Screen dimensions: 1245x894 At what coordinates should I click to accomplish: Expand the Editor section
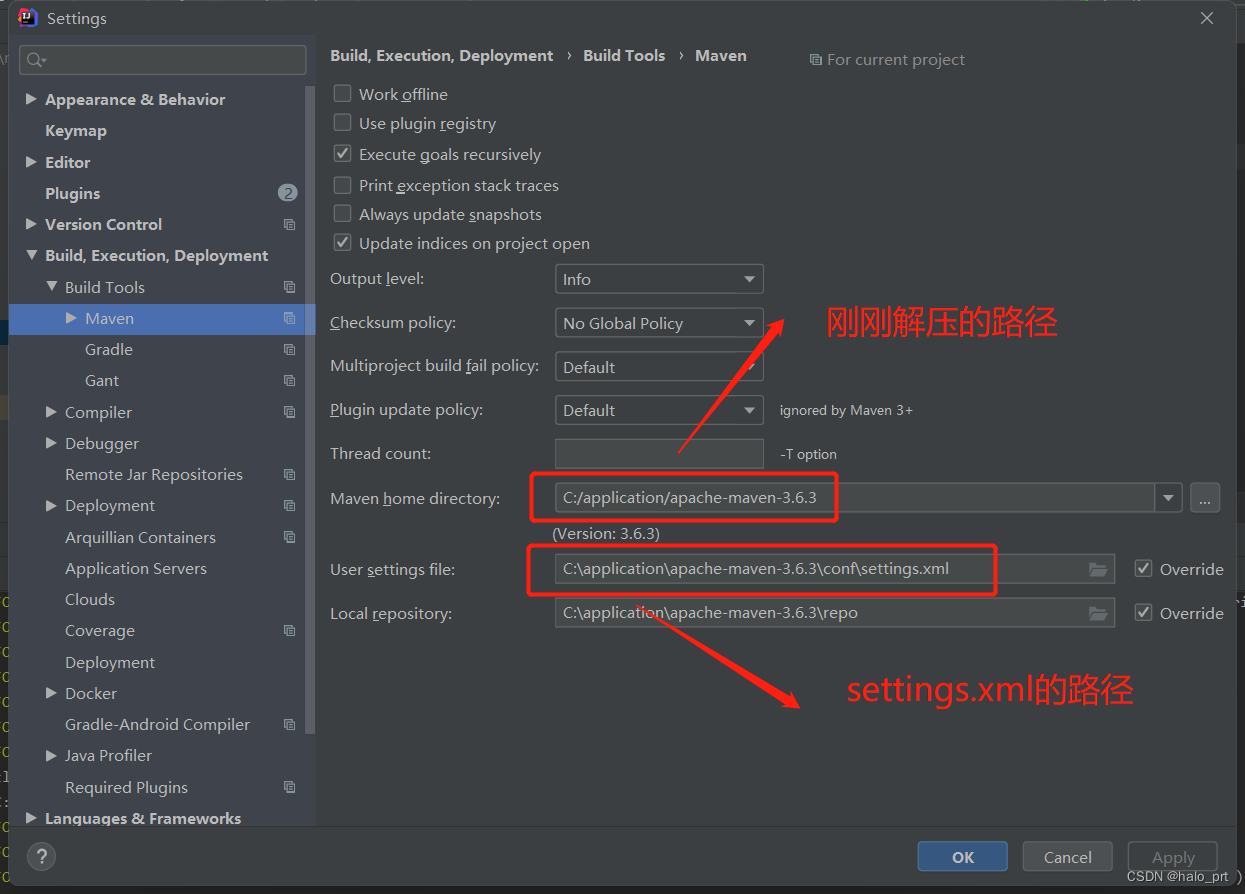(31, 162)
